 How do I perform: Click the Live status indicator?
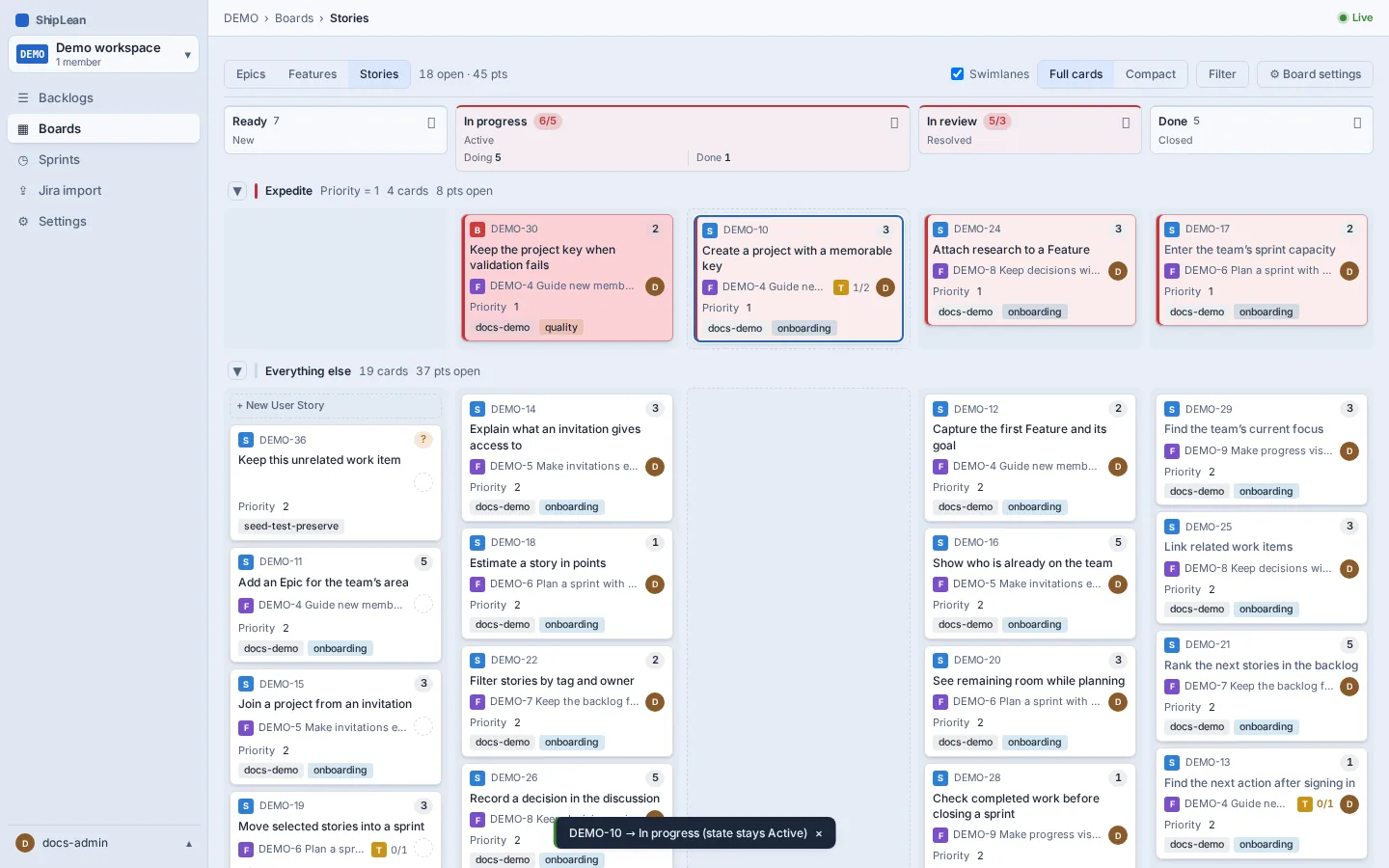pyautogui.click(x=1355, y=18)
